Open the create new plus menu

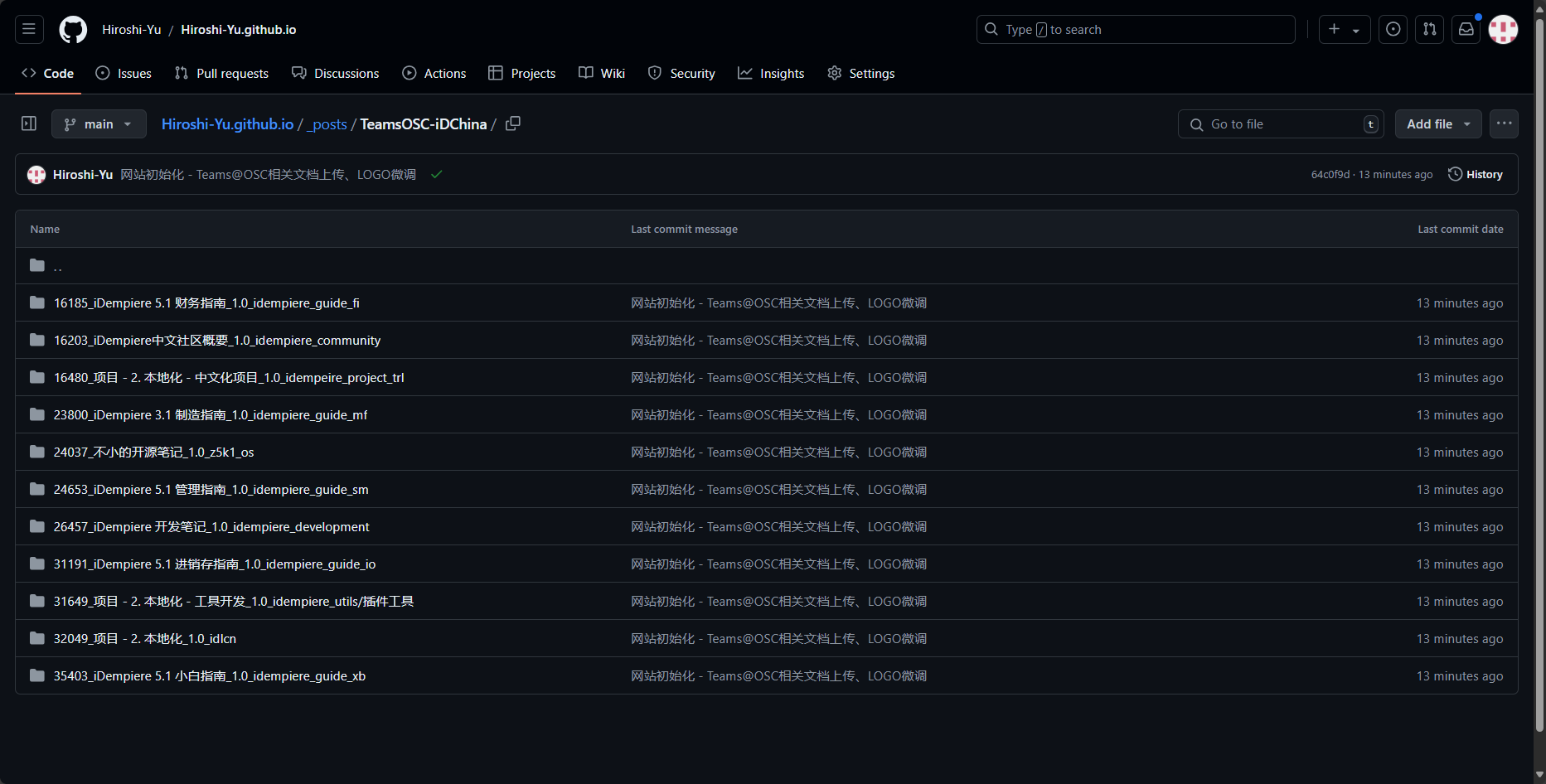click(x=1345, y=29)
